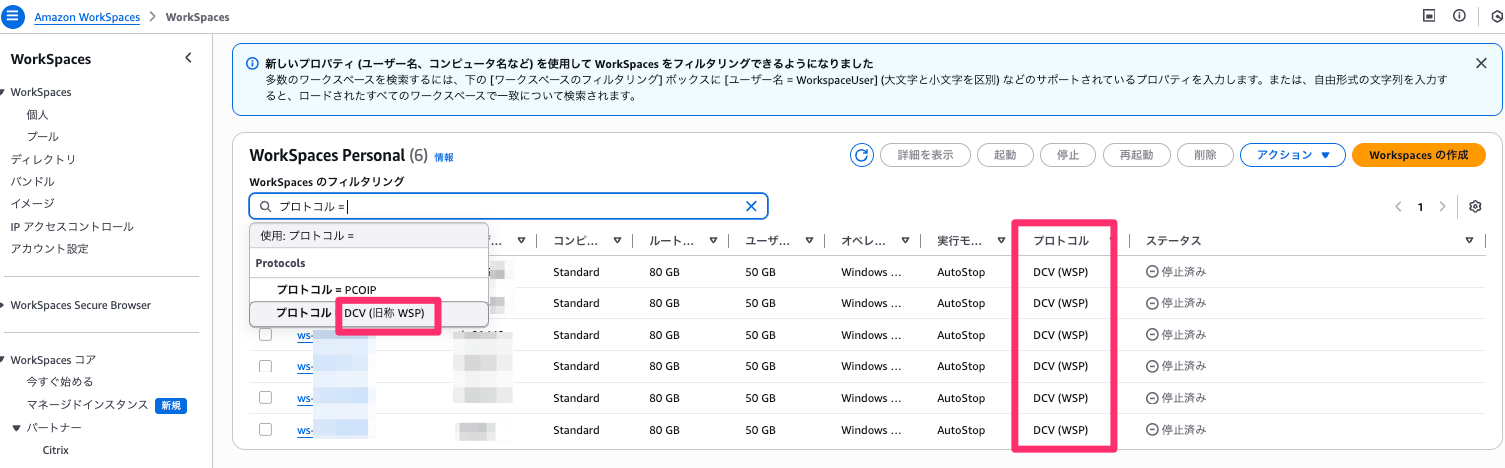Screen dimensions: 1505x468
Task: Sort by the 実行モ… column arrow
Action: click(1003, 241)
